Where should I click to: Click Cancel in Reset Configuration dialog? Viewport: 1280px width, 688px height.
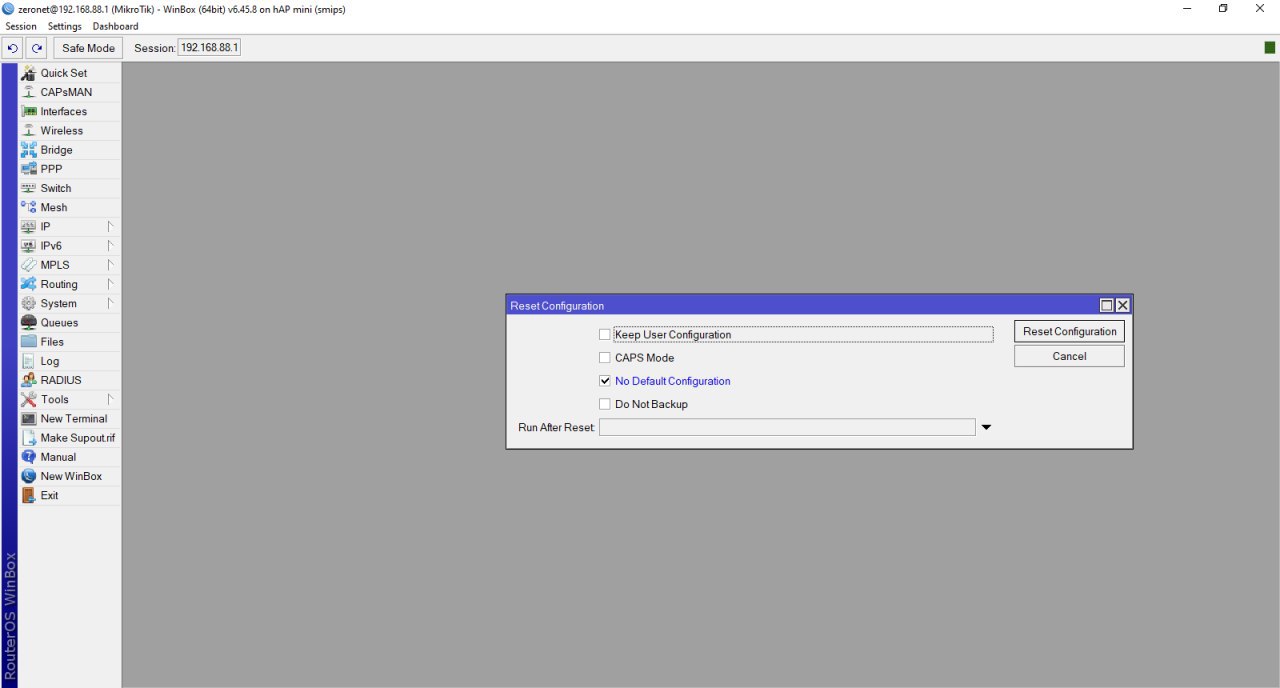point(1069,356)
